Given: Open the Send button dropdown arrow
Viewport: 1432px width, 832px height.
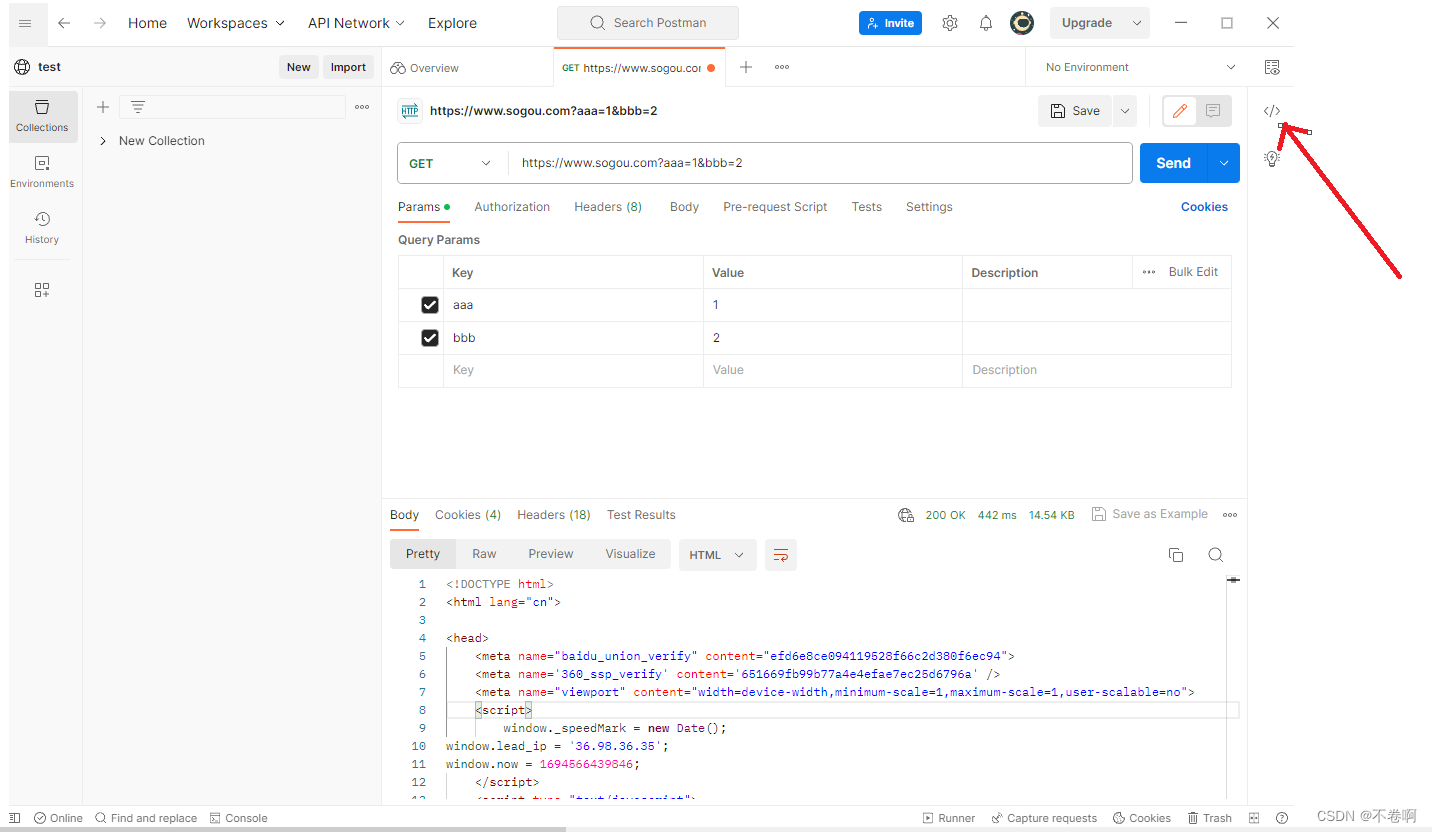Looking at the screenshot, I should point(1224,163).
